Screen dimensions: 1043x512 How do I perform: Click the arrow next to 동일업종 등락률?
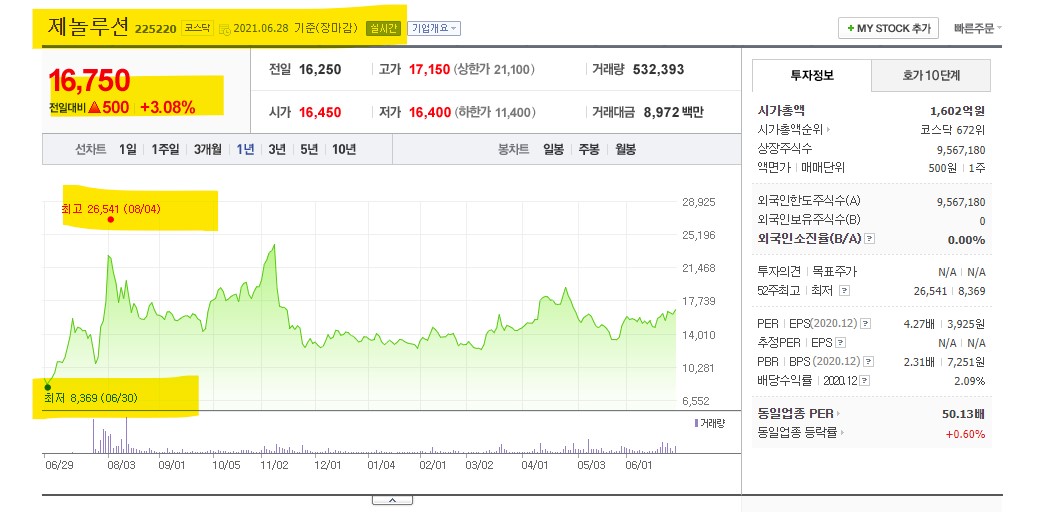click(841, 433)
